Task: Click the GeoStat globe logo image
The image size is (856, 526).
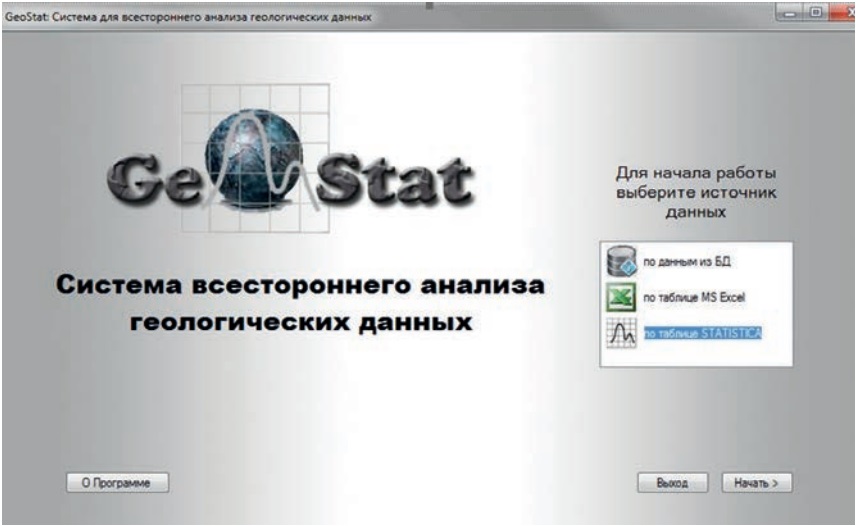Action: [x=254, y=158]
